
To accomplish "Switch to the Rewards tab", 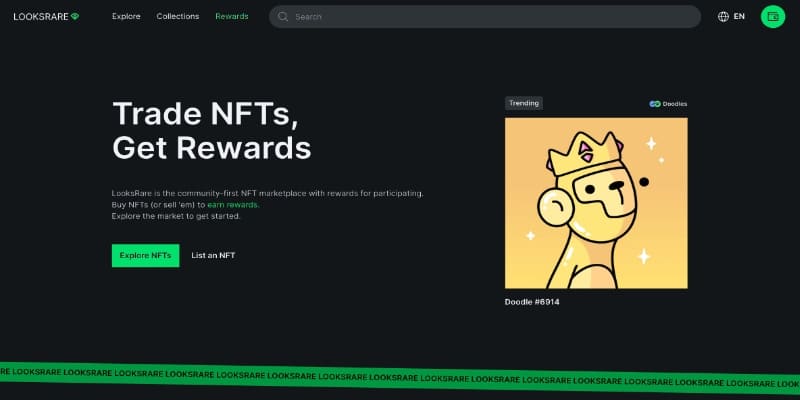I will [232, 16].
